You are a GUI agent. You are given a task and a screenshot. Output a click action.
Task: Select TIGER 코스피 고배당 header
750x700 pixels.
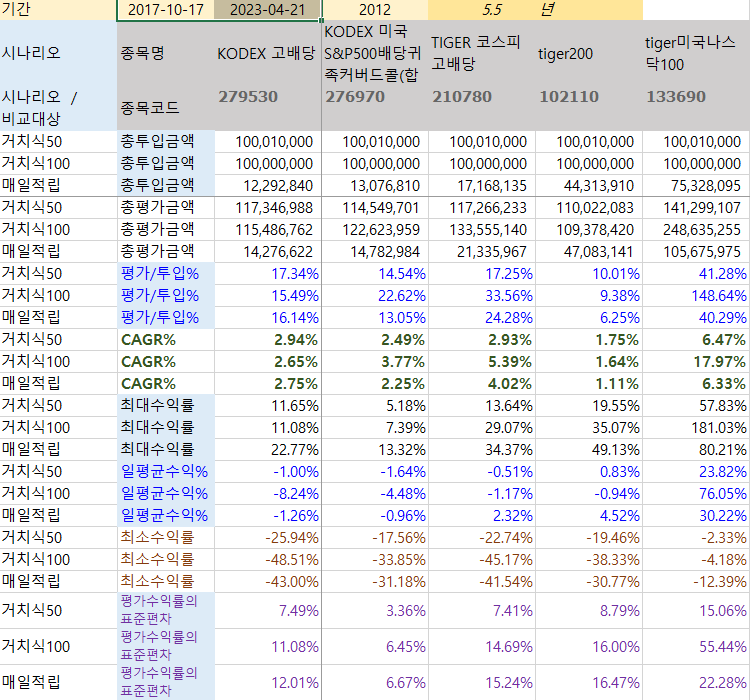click(x=482, y=53)
